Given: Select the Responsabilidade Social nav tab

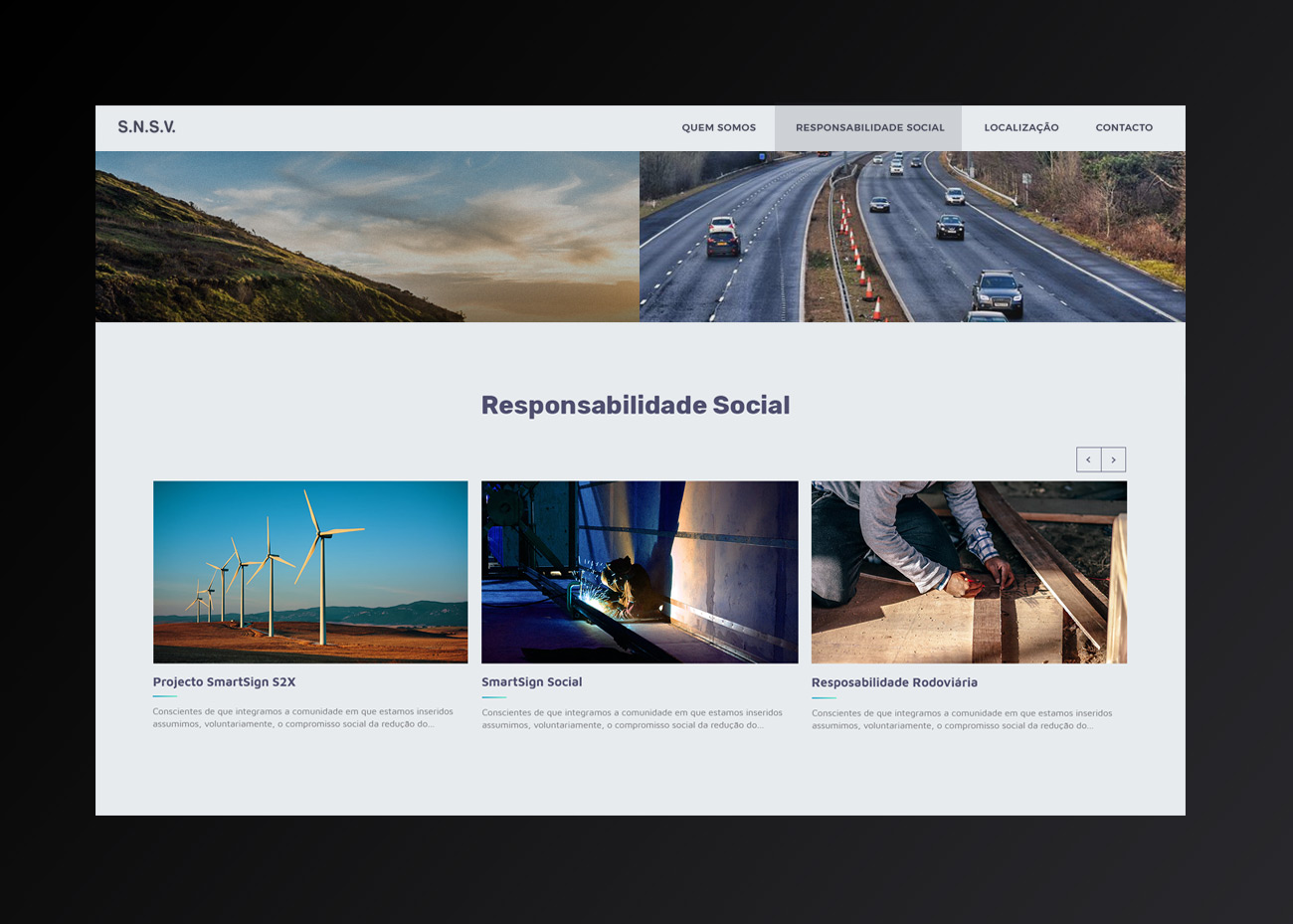Looking at the screenshot, I should click(x=869, y=128).
